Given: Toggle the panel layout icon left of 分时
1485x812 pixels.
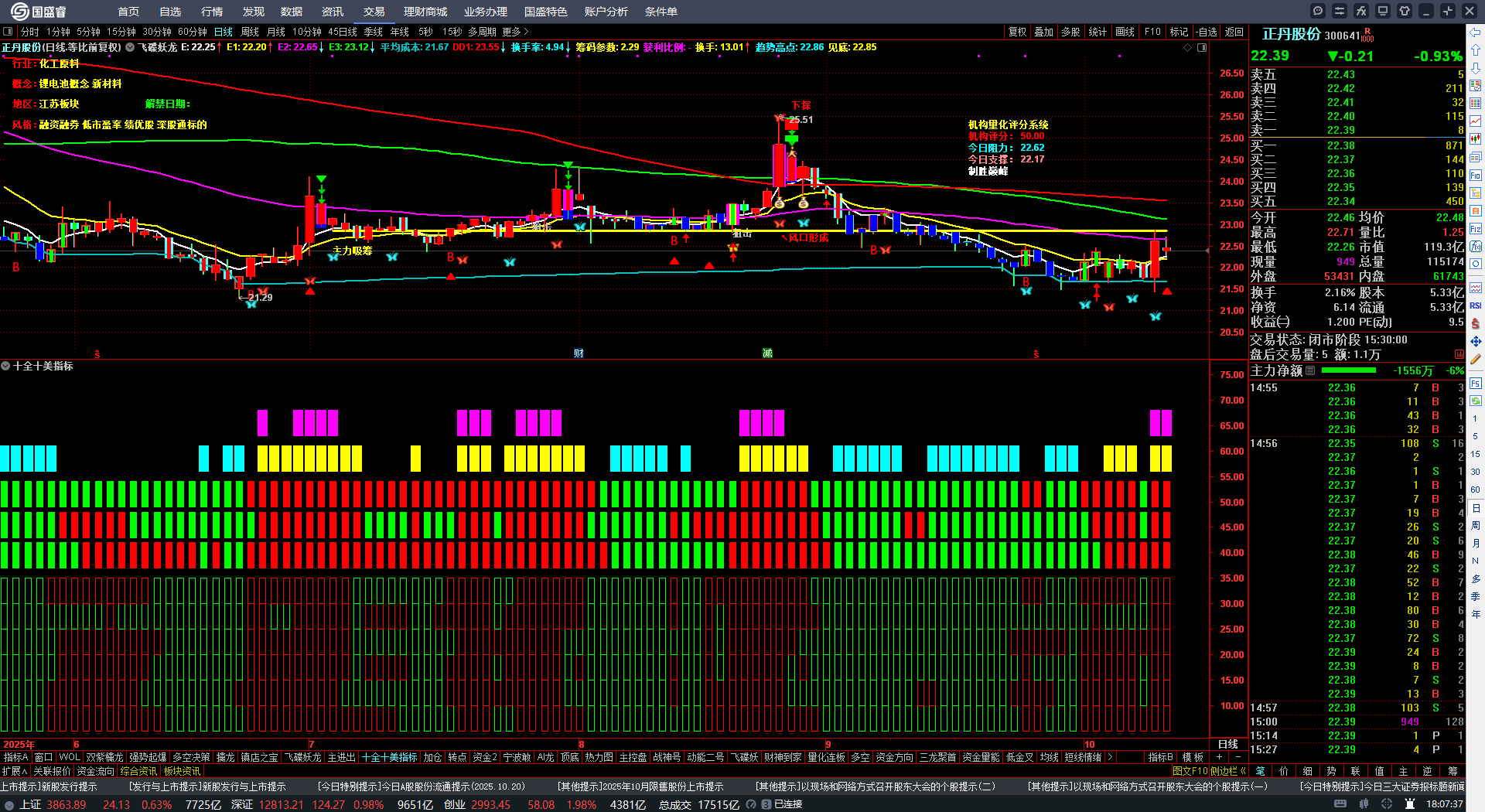Looking at the screenshot, I should (8, 32).
